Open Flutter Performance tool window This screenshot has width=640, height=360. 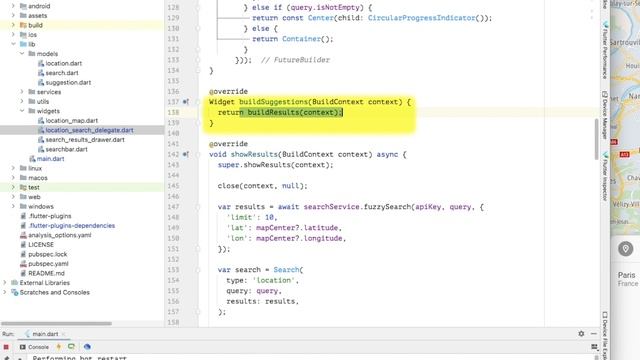click(x=605, y=49)
